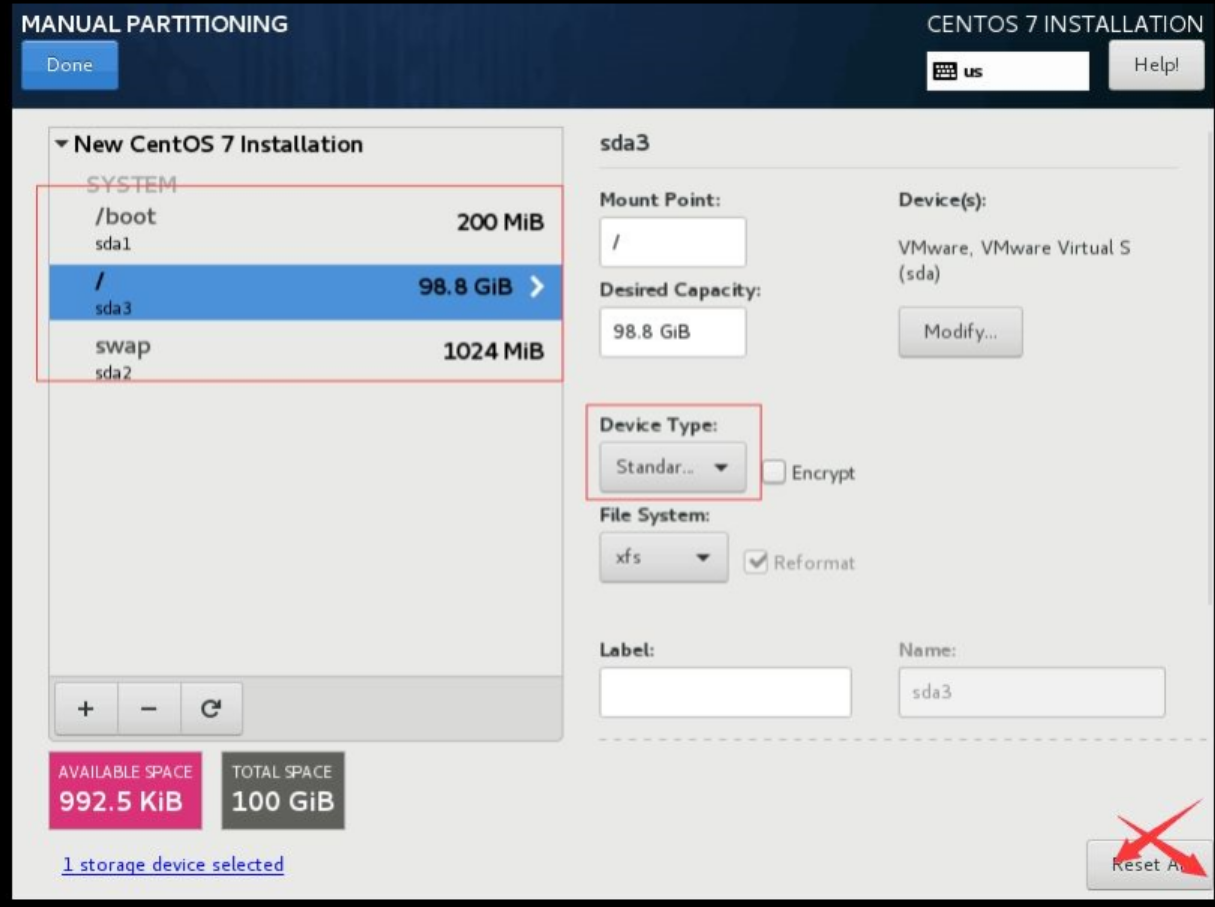Screen dimensions: 1215x907
Task: Toggle the Reformat checkbox
Action: coord(756,563)
